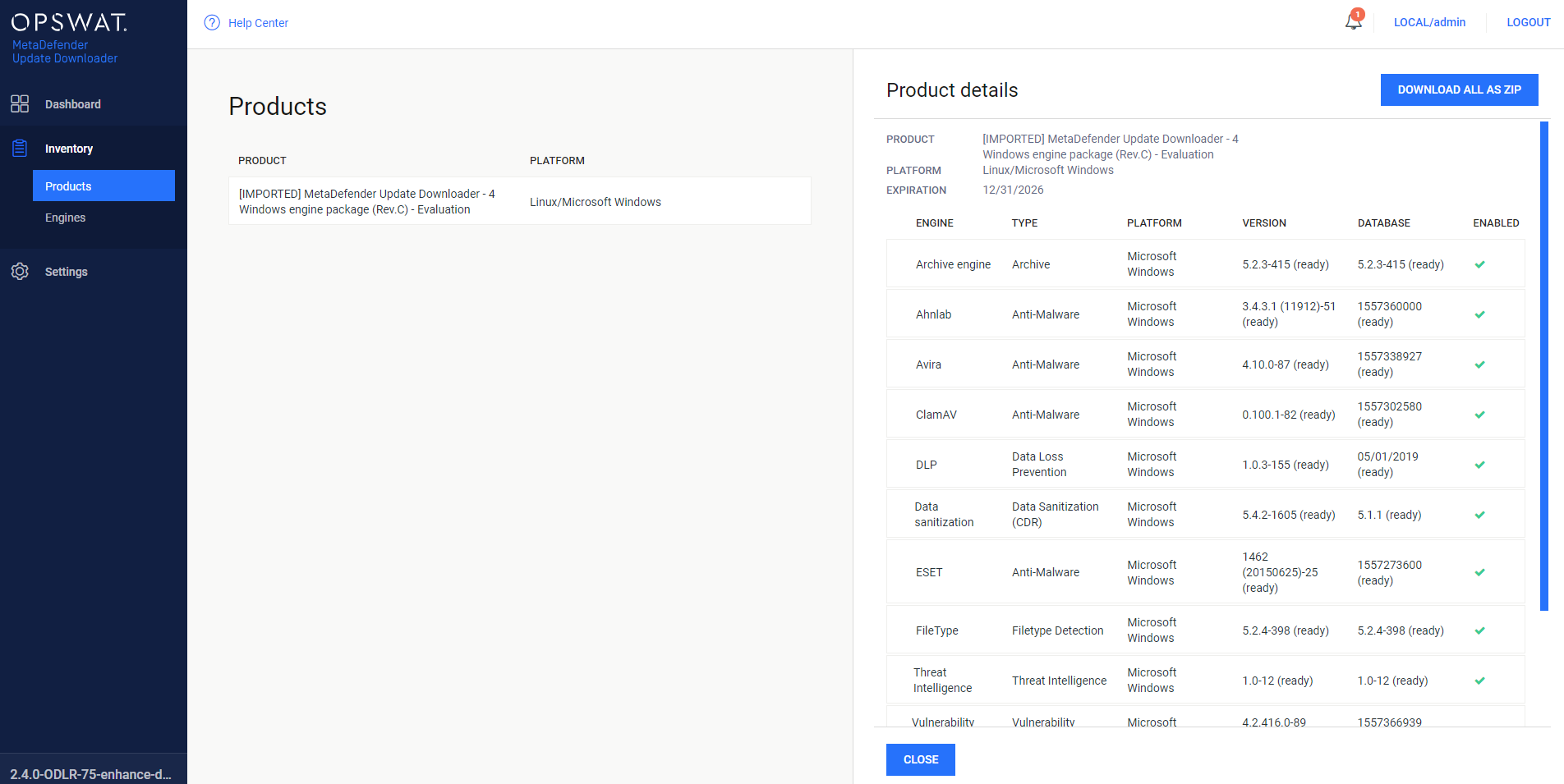The height and width of the screenshot is (784, 1564).
Task: Toggle enabled checkmark for Ahnlab
Action: coord(1479,314)
